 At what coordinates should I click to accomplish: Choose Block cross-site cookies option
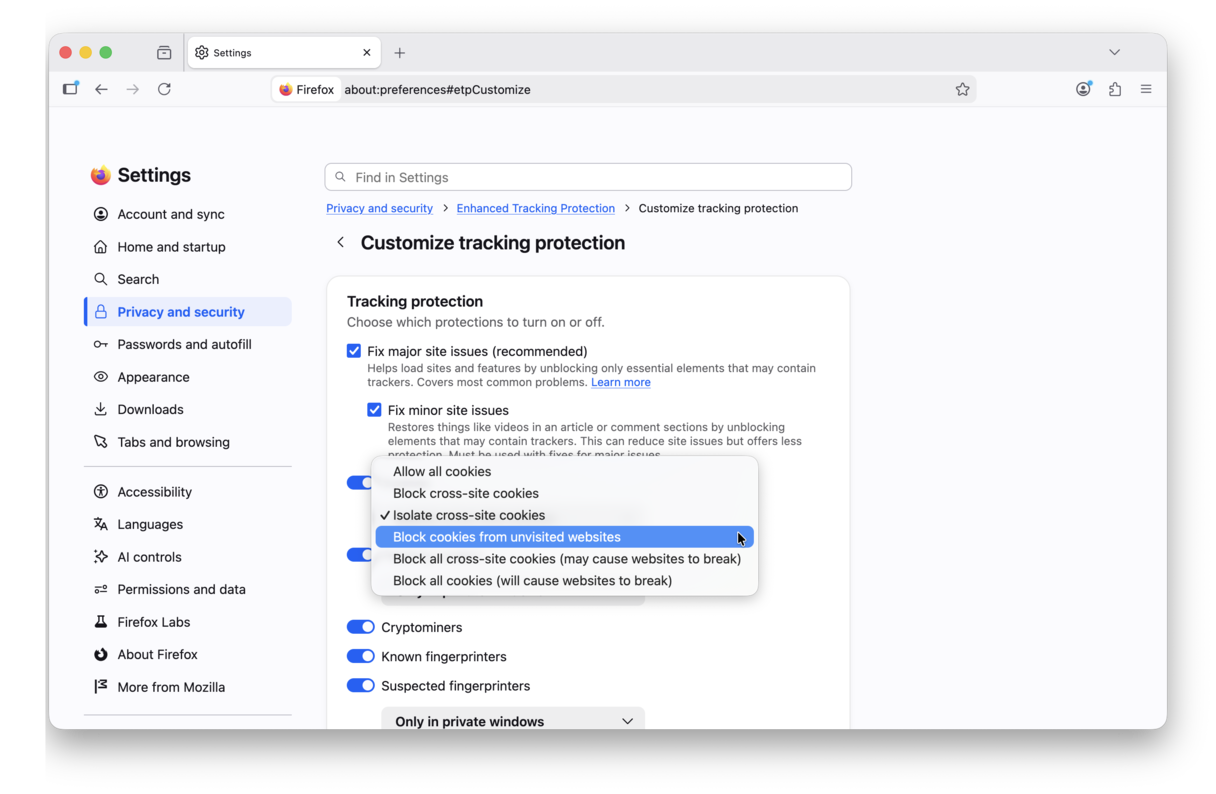point(564,493)
